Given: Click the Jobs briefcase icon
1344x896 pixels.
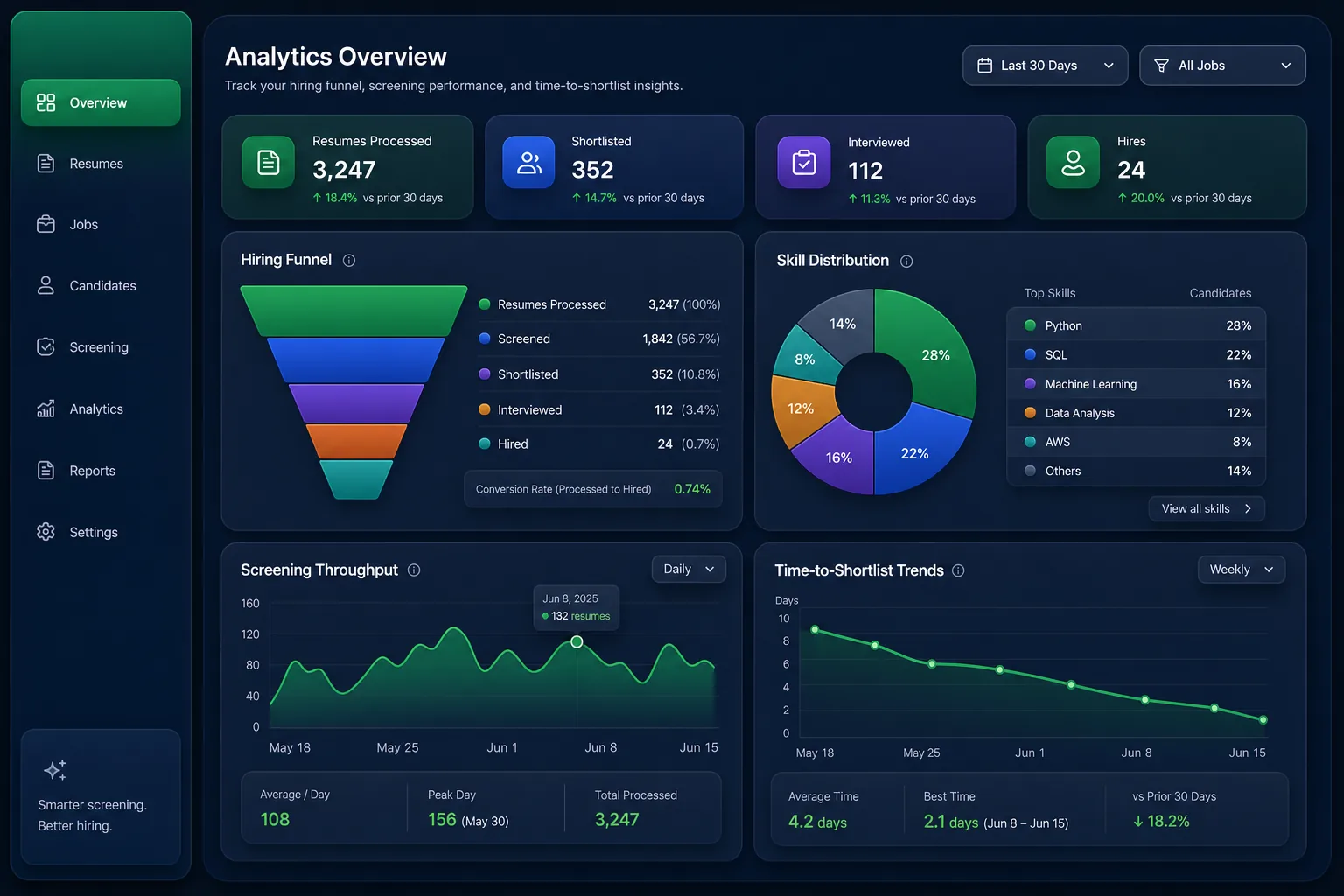Looking at the screenshot, I should (45, 224).
